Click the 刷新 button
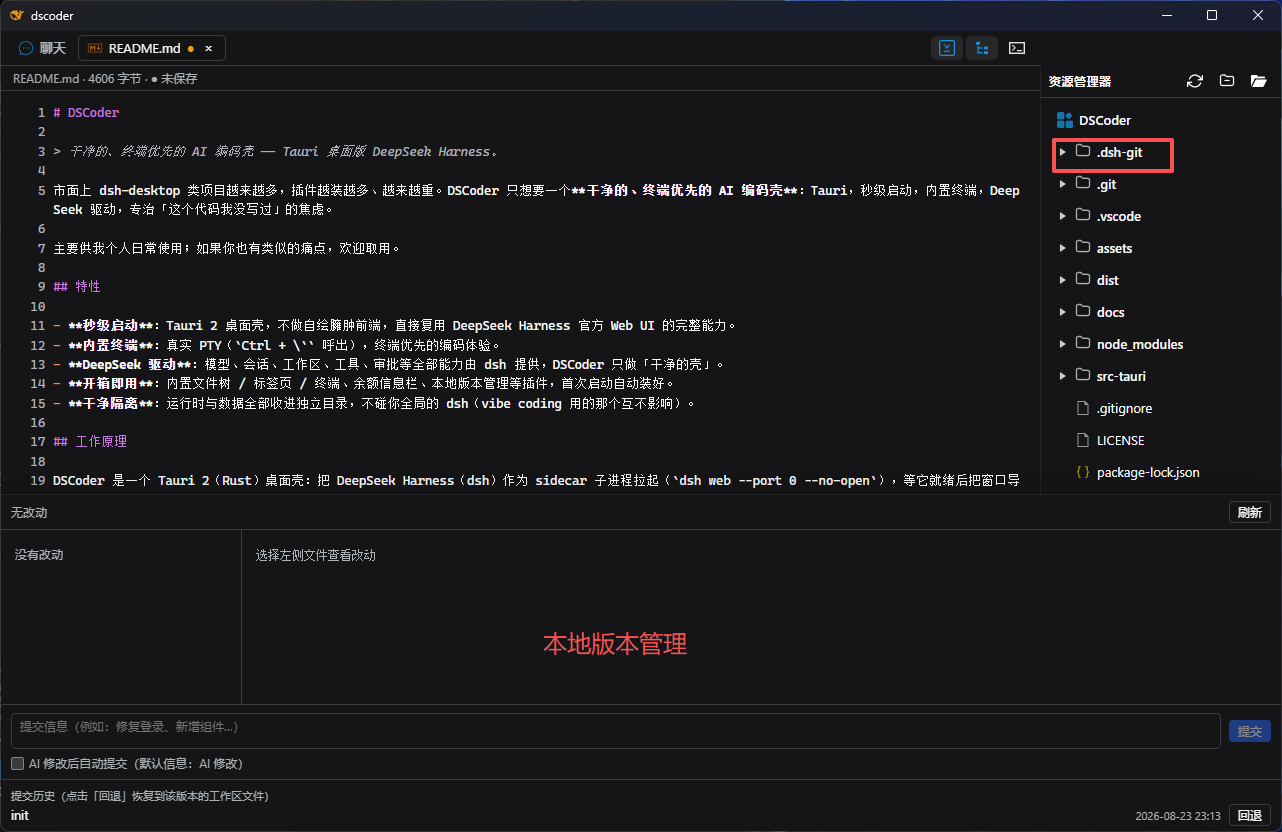This screenshot has width=1282, height=832. 1249,512
